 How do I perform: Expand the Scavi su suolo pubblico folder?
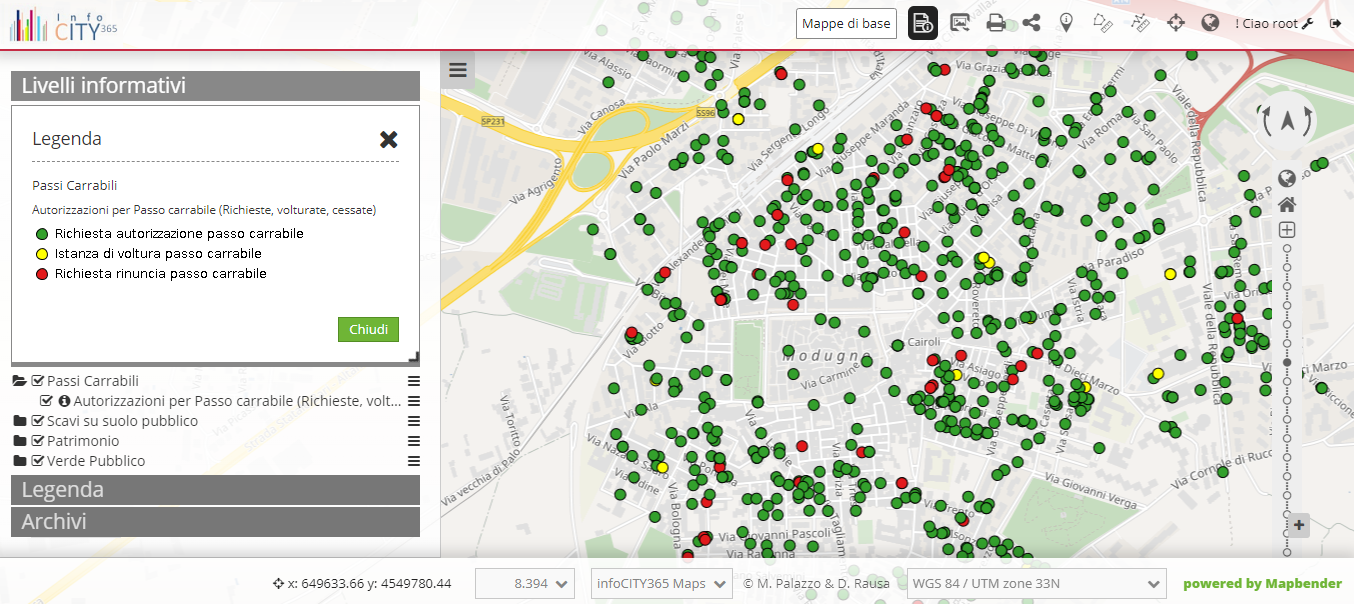point(19,421)
